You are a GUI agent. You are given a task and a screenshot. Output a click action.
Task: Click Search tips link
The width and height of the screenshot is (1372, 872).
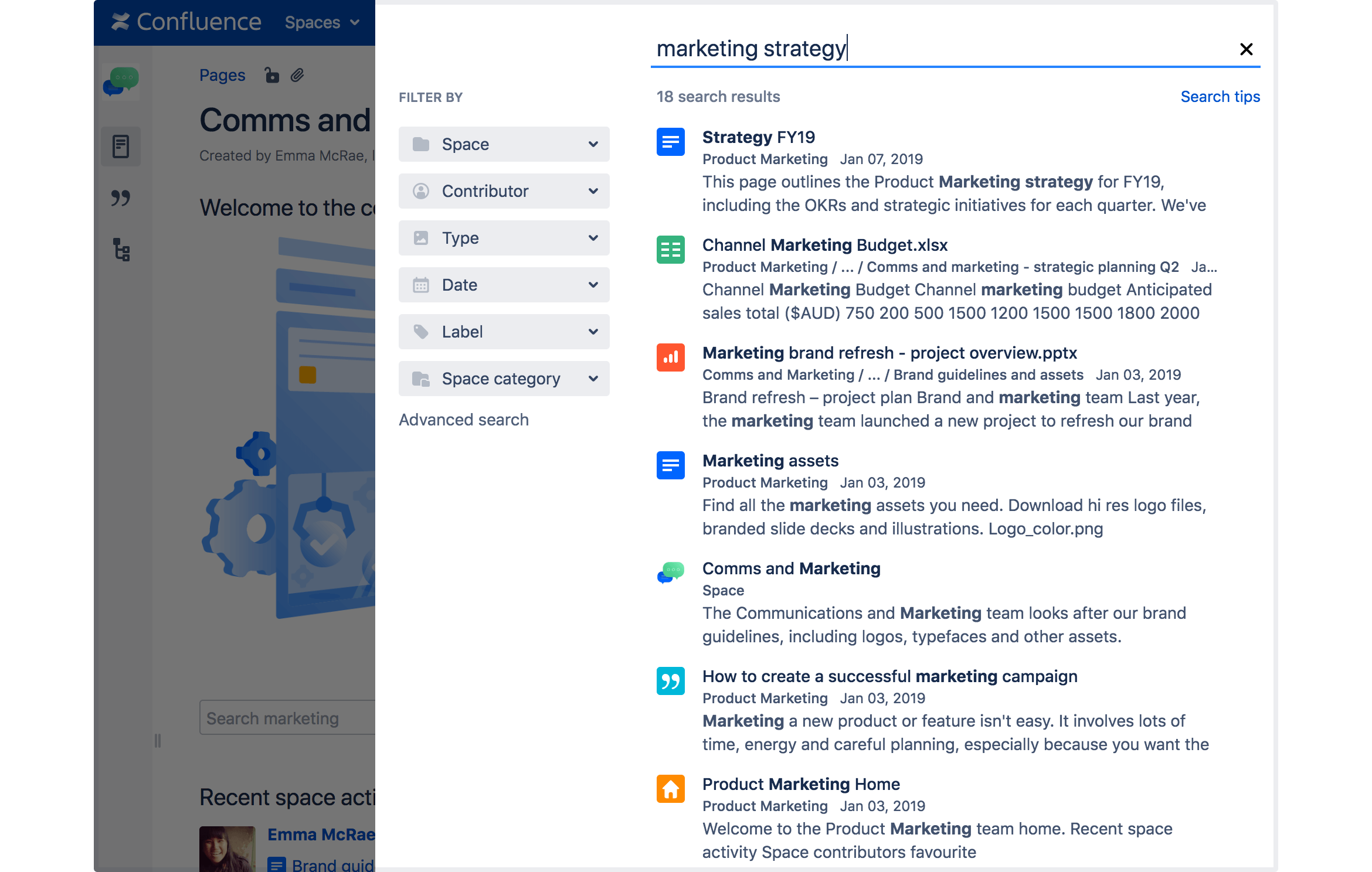coord(1222,96)
